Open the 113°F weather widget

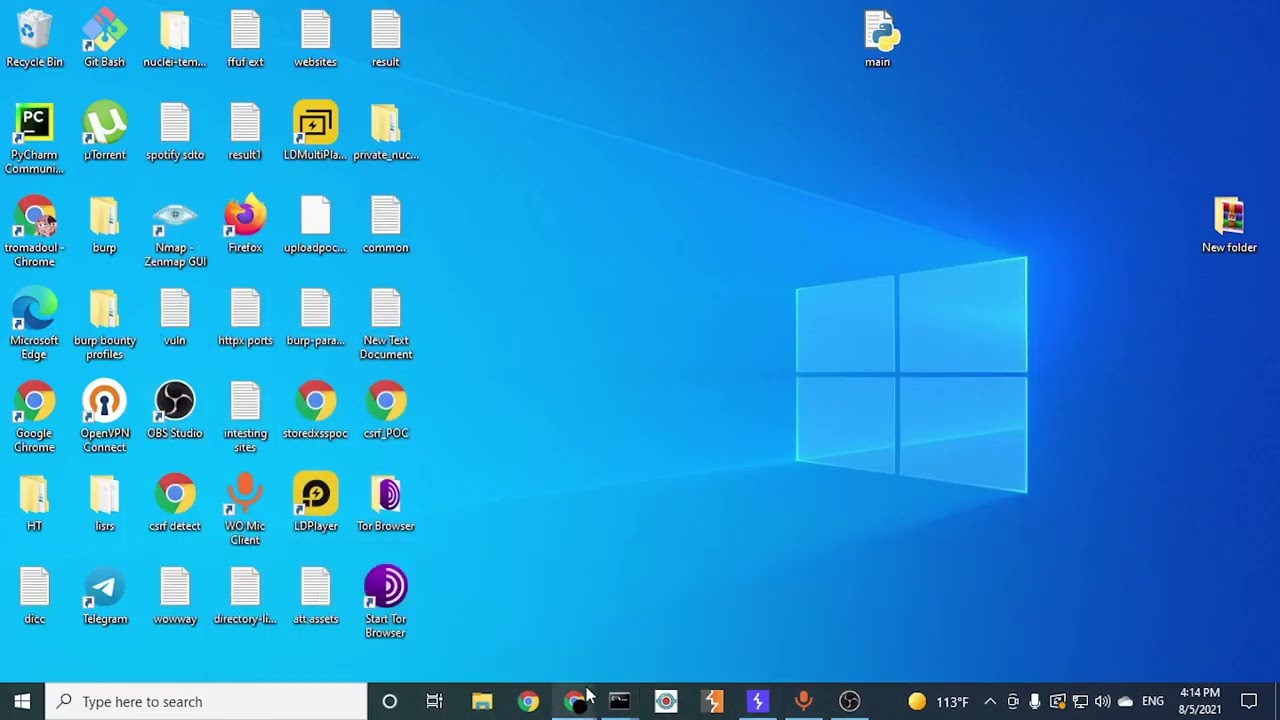click(x=938, y=701)
